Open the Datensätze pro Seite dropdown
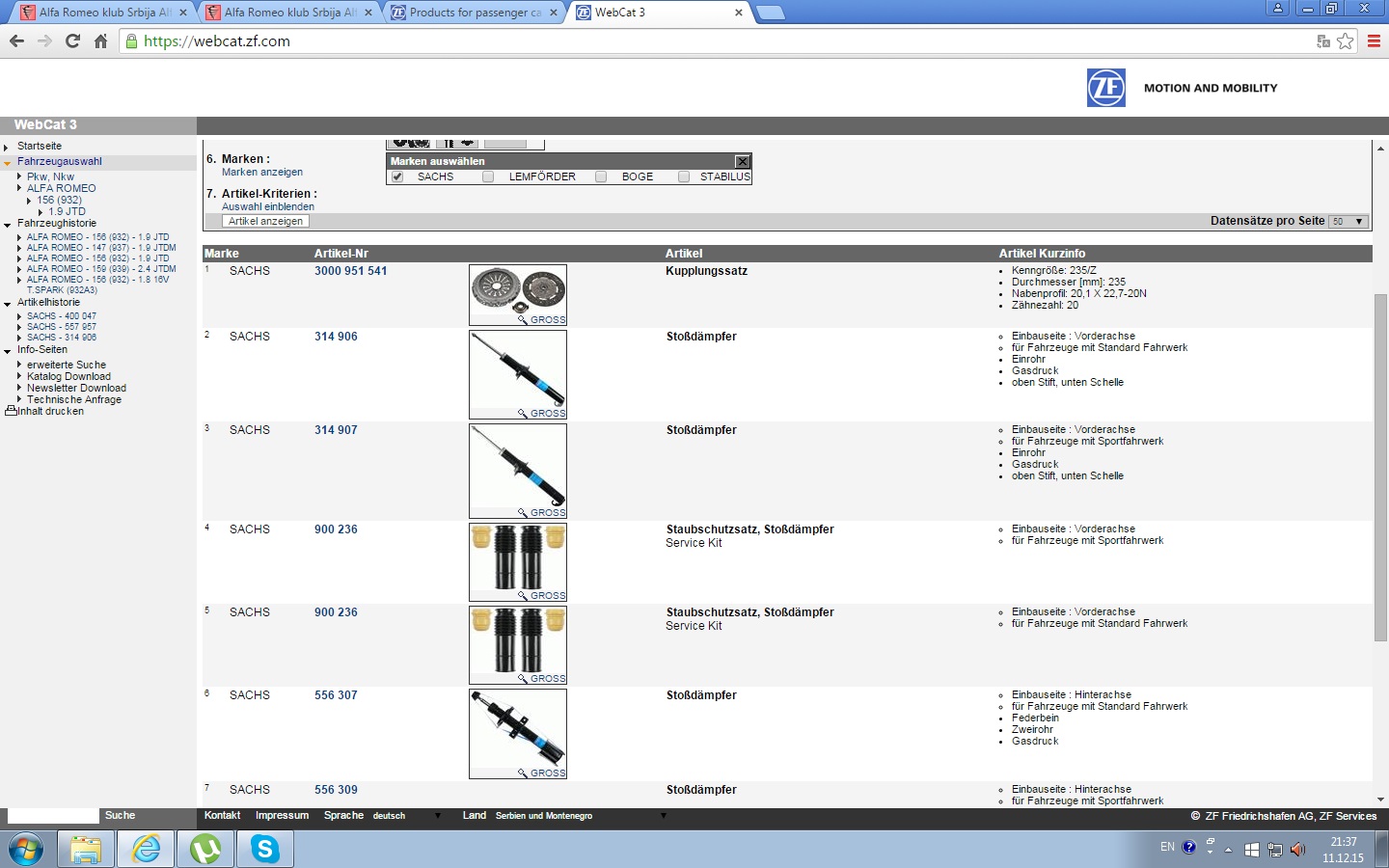The image size is (1389, 868). click(1348, 222)
